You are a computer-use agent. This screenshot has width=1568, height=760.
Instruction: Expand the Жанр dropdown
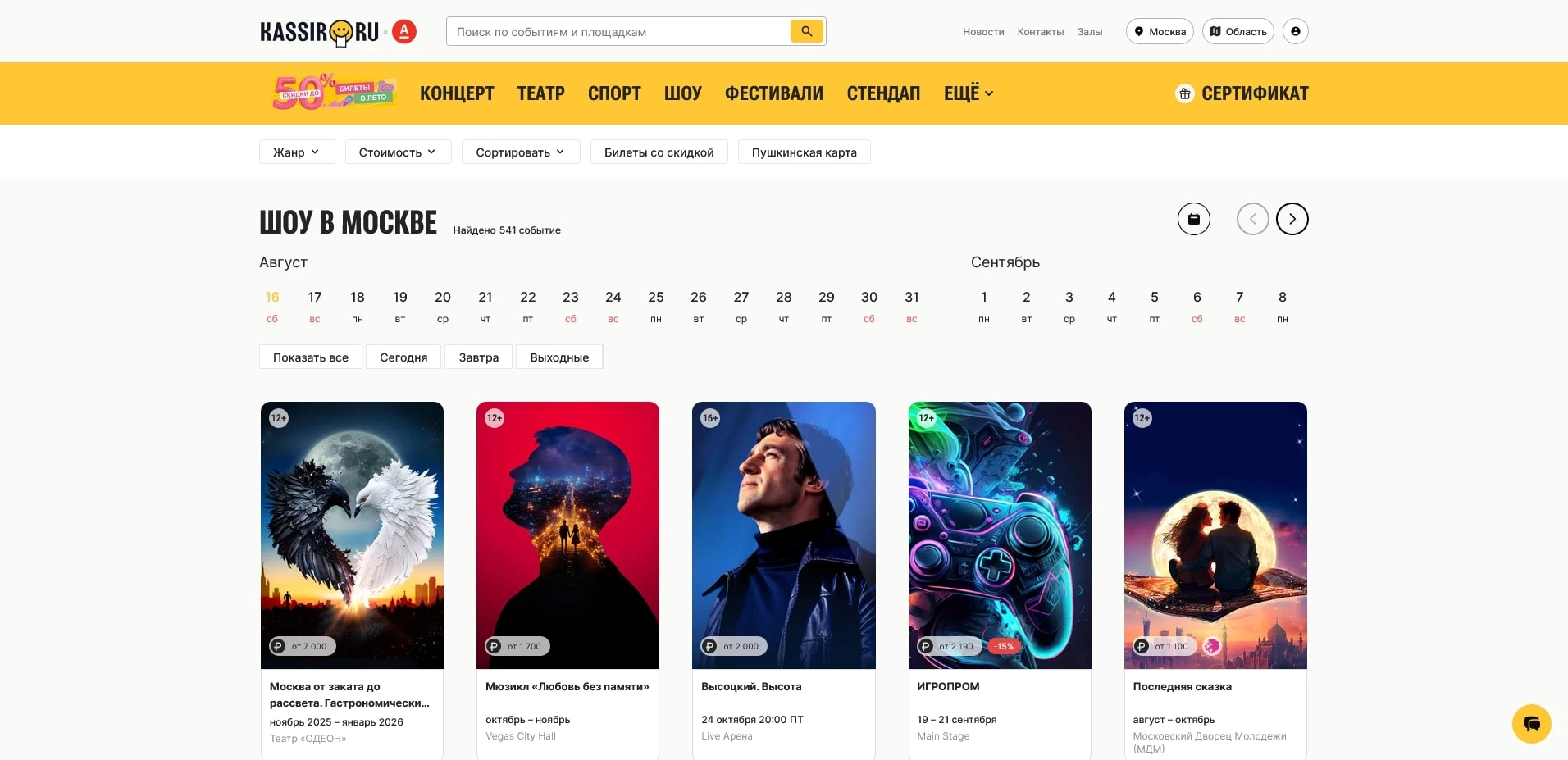[296, 152]
